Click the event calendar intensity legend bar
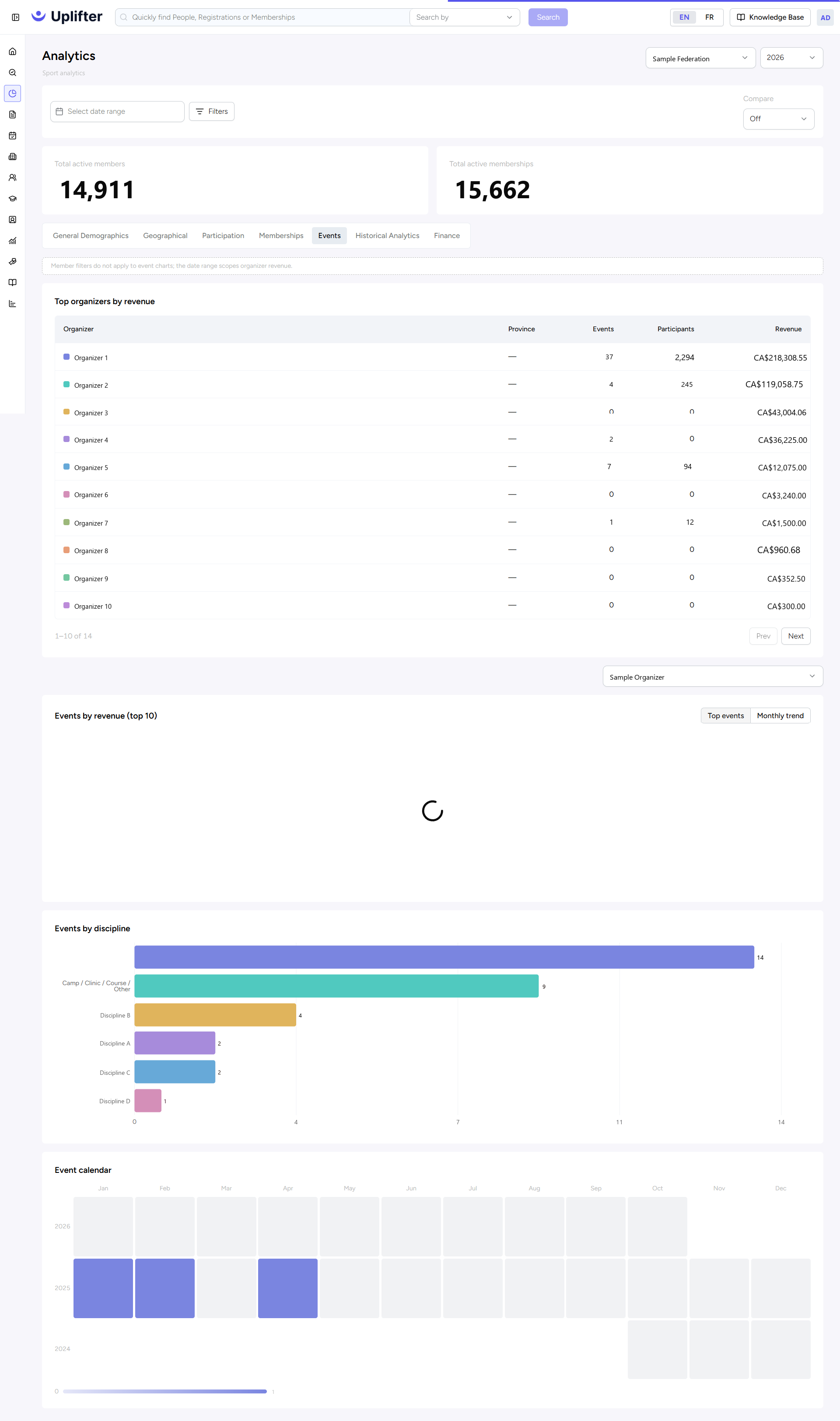Image resolution: width=840 pixels, height=1421 pixels. tap(164, 1391)
